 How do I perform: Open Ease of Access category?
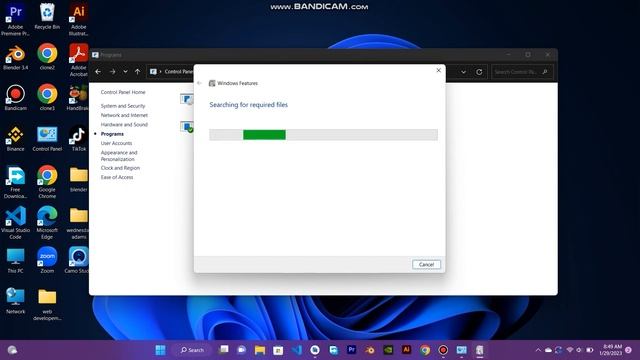(117, 177)
